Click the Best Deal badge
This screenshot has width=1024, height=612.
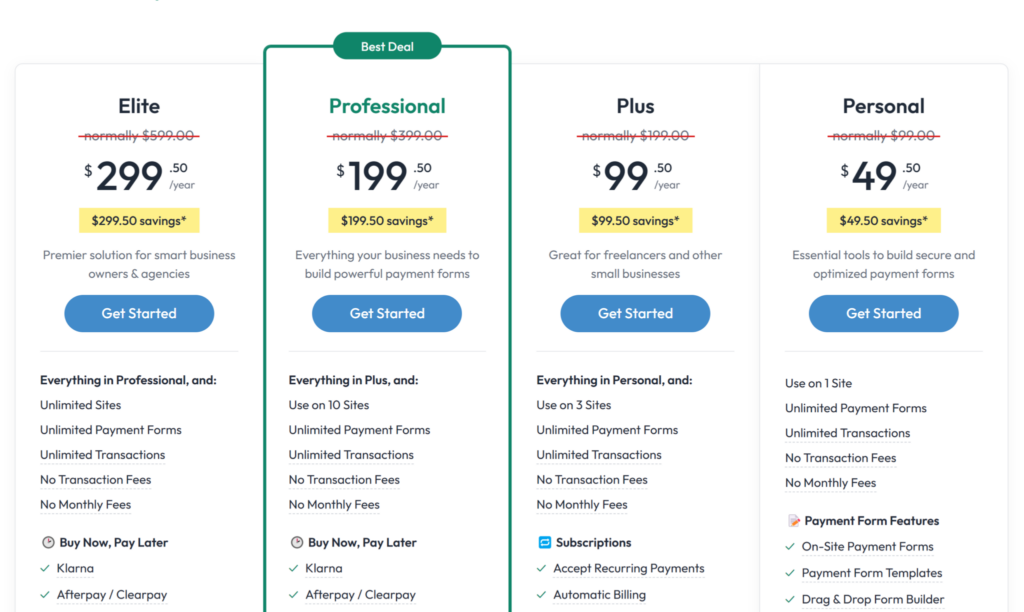click(387, 46)
